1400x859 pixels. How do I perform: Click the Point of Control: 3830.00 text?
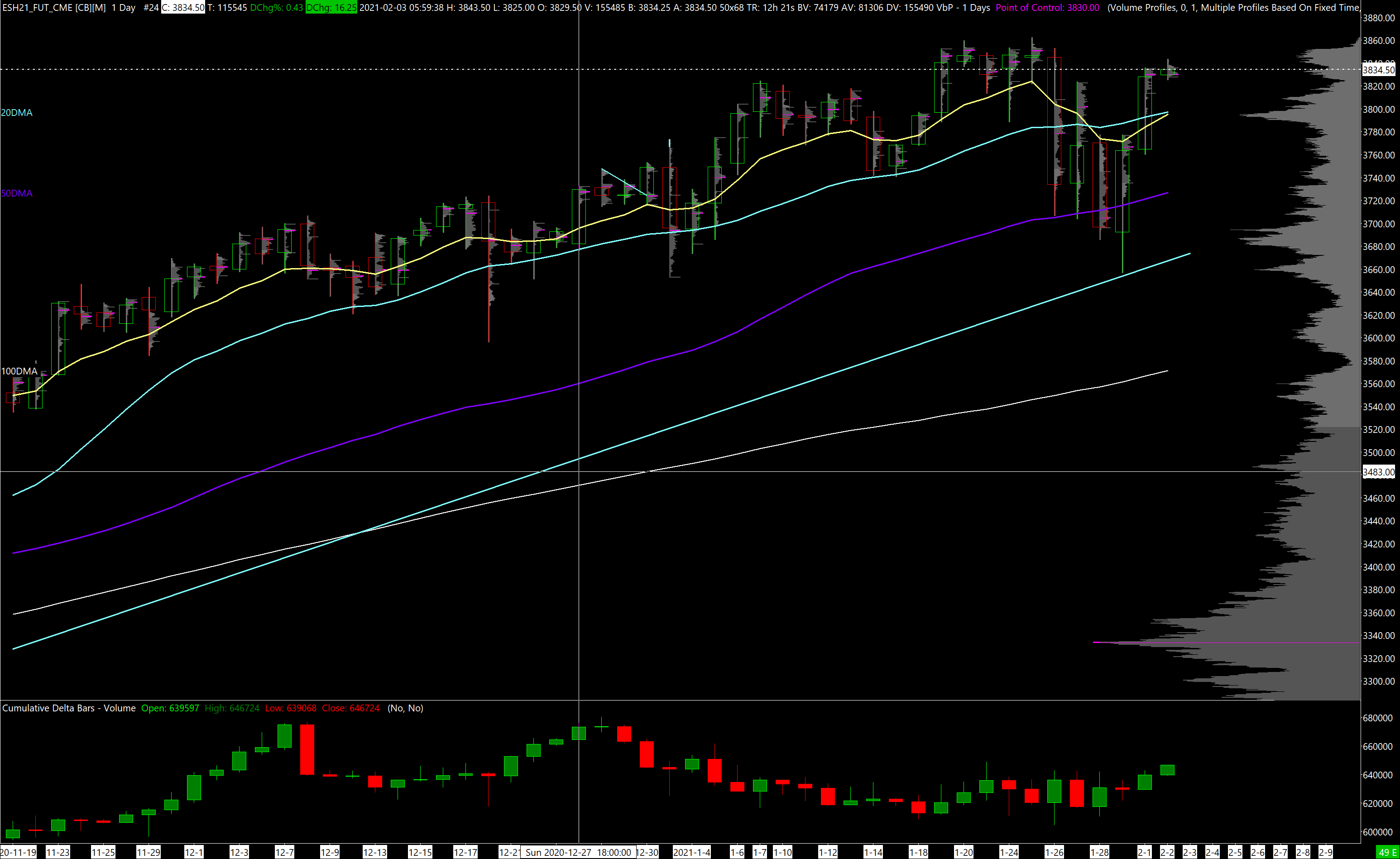pyautogui.click(x=1047, y=8)
